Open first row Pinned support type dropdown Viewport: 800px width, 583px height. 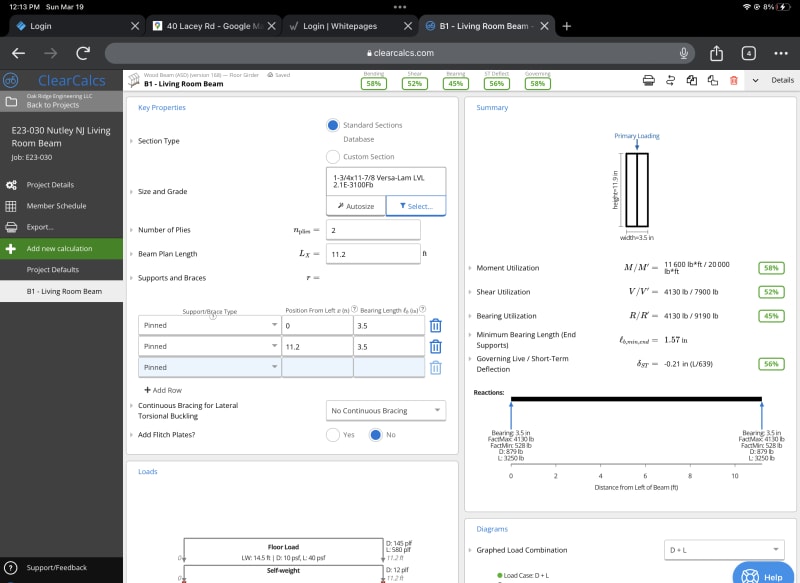tap(210, 325)
